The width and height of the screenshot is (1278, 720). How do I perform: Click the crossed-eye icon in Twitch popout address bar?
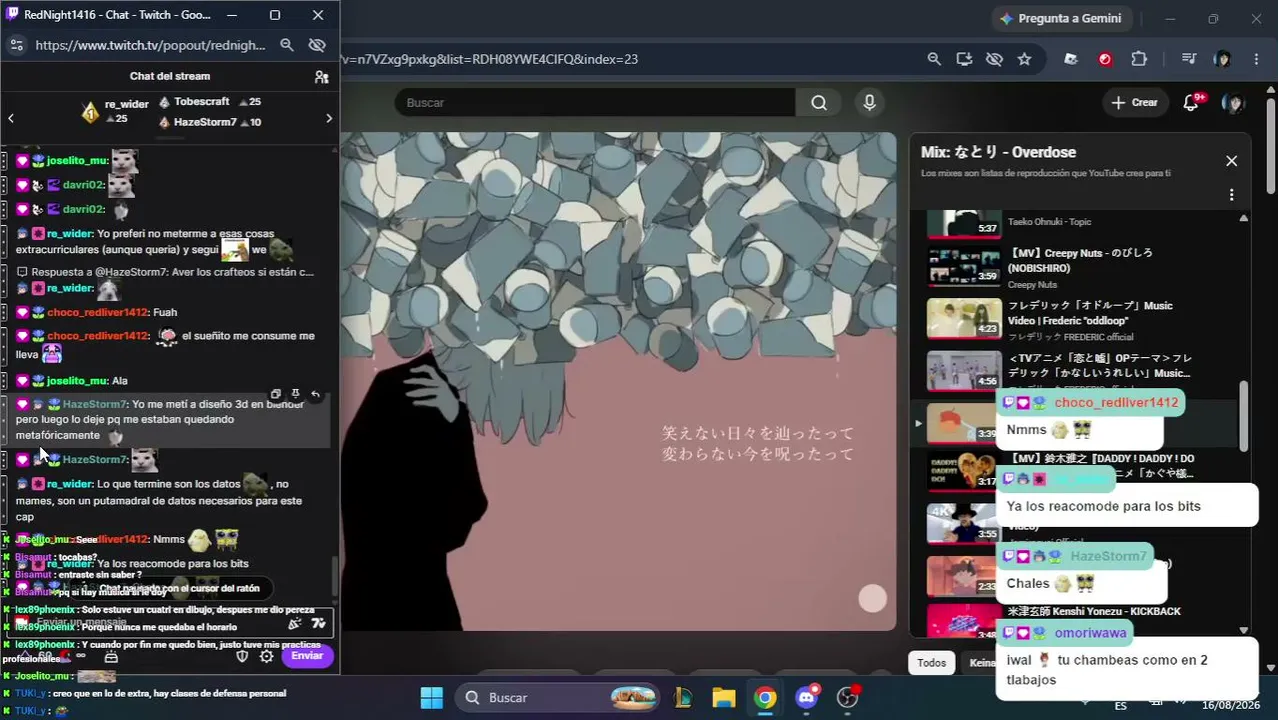pyautogui.click(x=318, y=45)
